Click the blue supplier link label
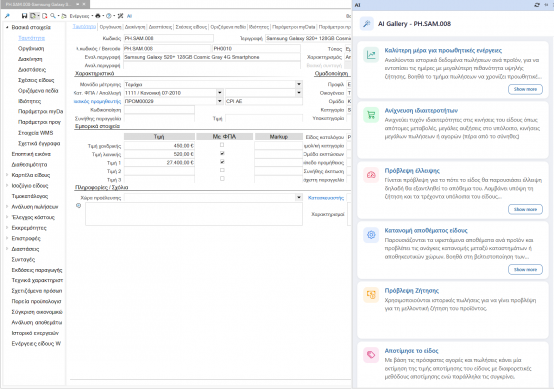The width and height of the screenshot is (554, 389). pyautogui.click(x=97, y=101)
